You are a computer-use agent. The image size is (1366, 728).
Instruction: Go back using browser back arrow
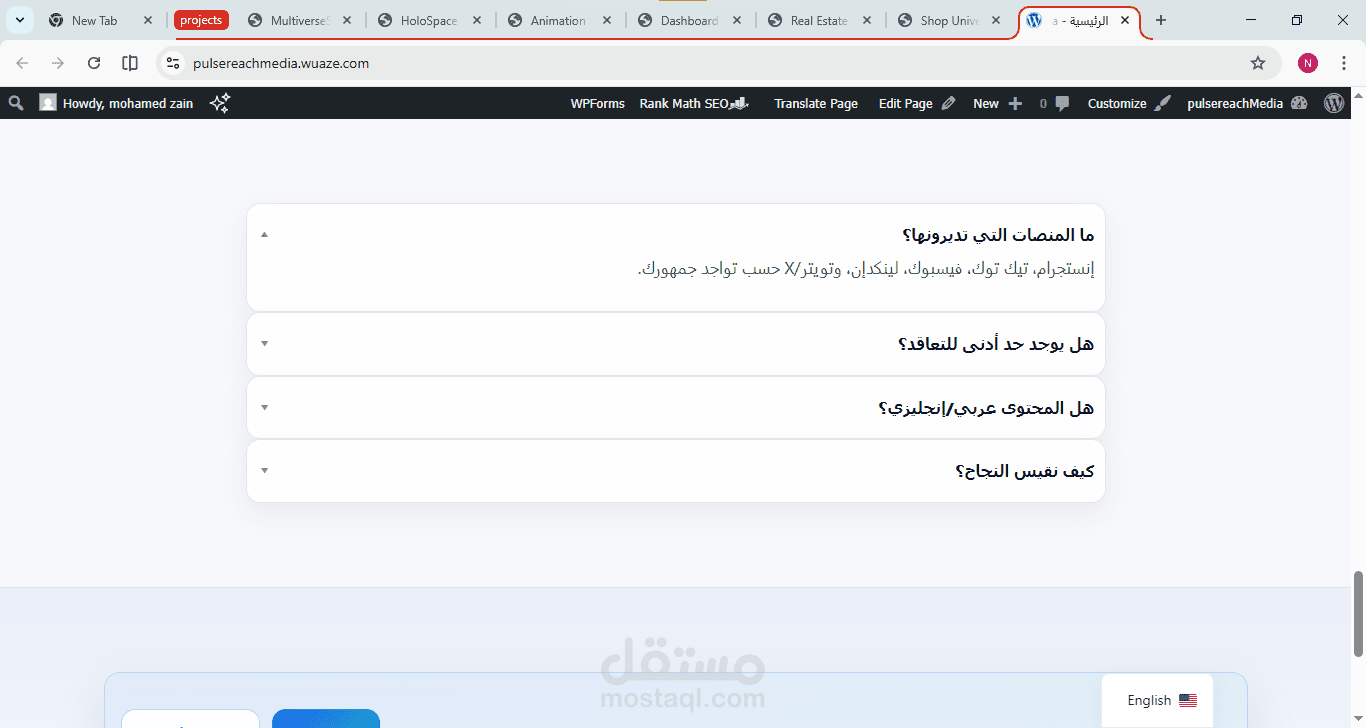click(22, 63)
